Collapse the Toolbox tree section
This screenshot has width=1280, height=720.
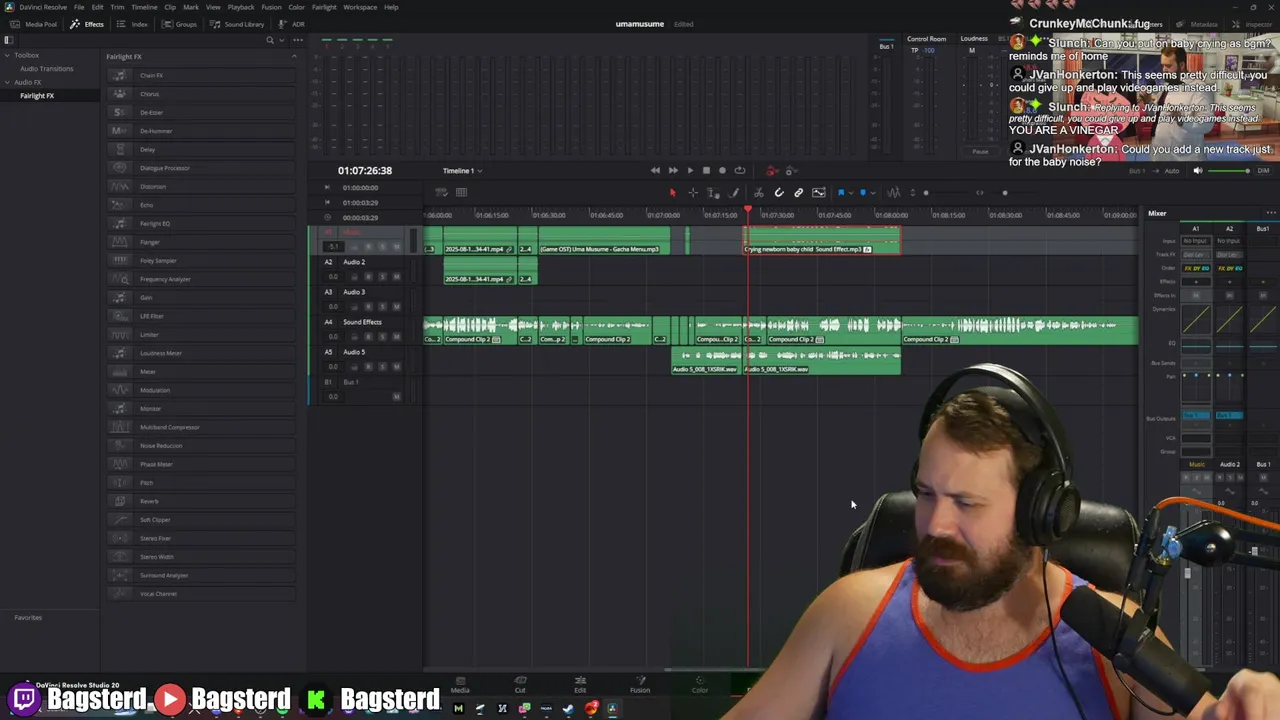(x=7, y=55)
